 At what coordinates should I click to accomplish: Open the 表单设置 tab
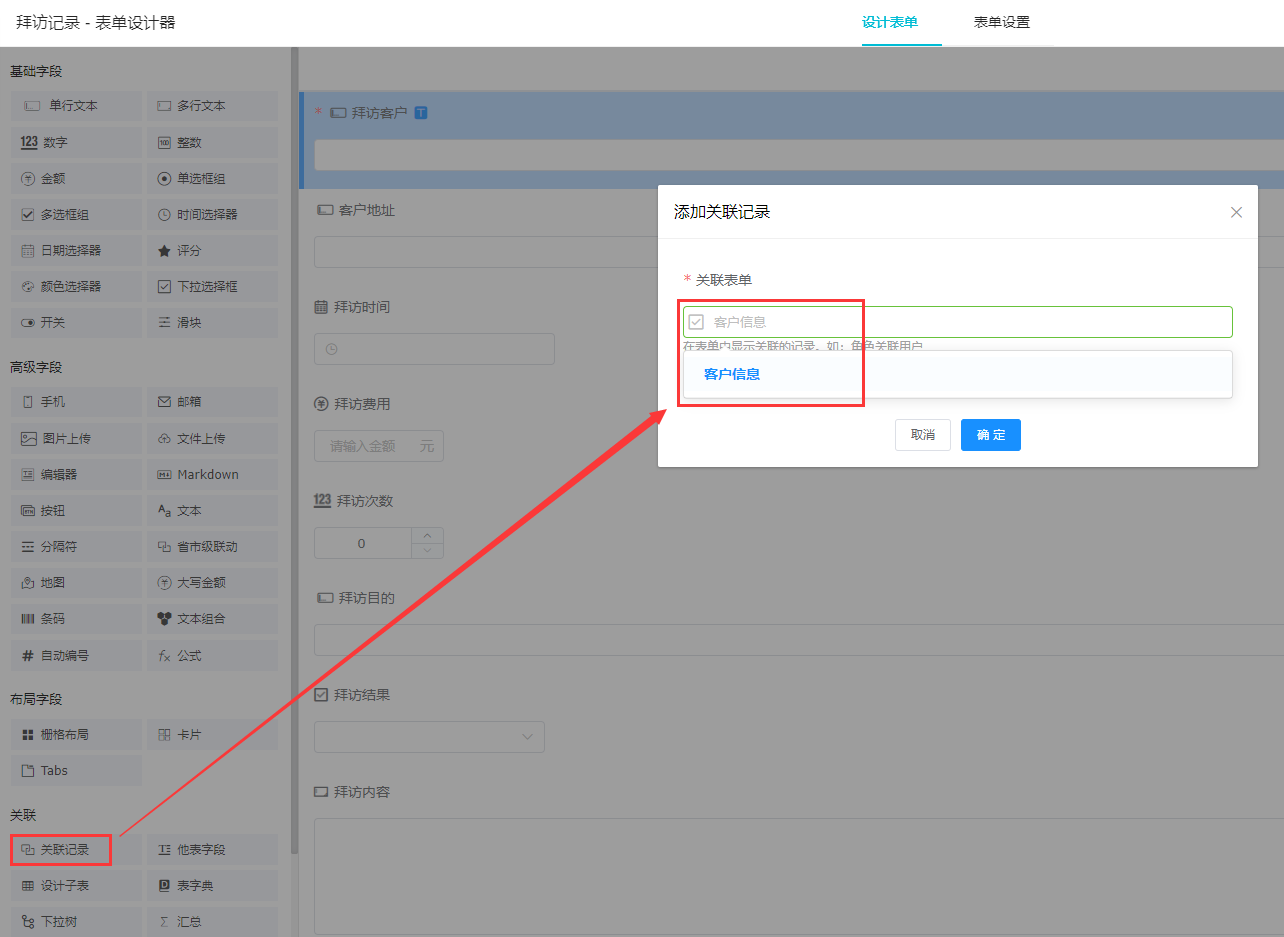(x=1002, y=22)
